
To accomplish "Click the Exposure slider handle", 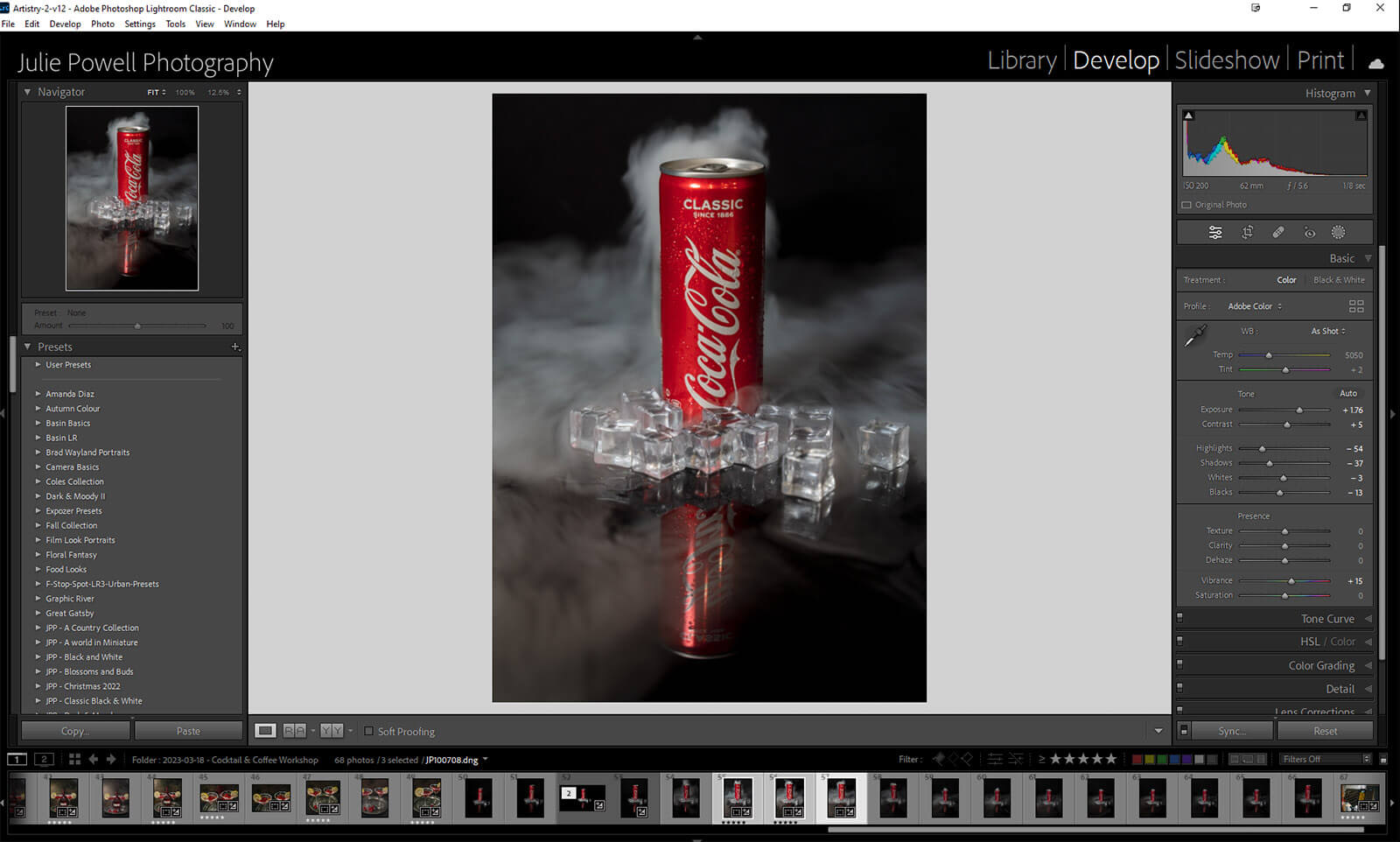I will (x=1299, y=410).
